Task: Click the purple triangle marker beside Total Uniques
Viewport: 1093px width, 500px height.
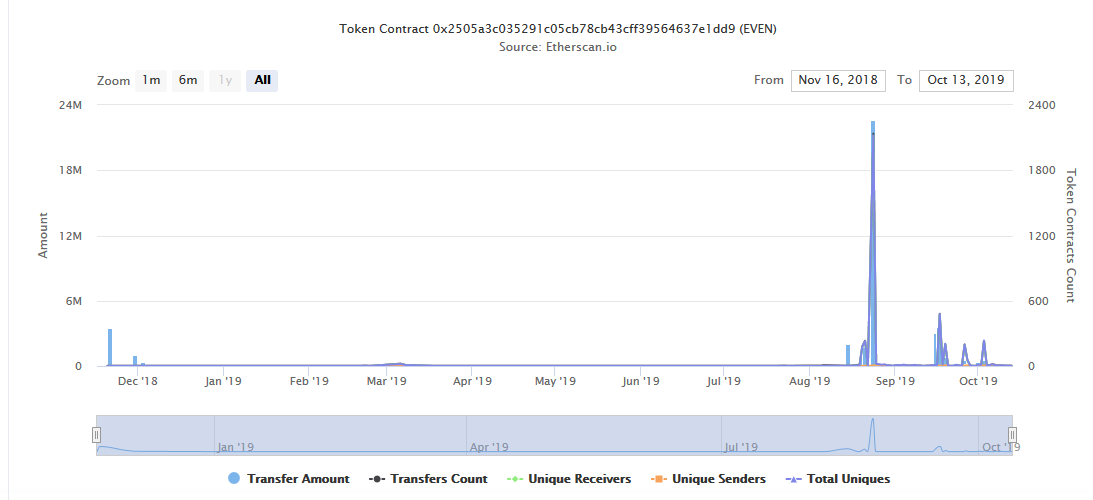Action: coord(792,479)
